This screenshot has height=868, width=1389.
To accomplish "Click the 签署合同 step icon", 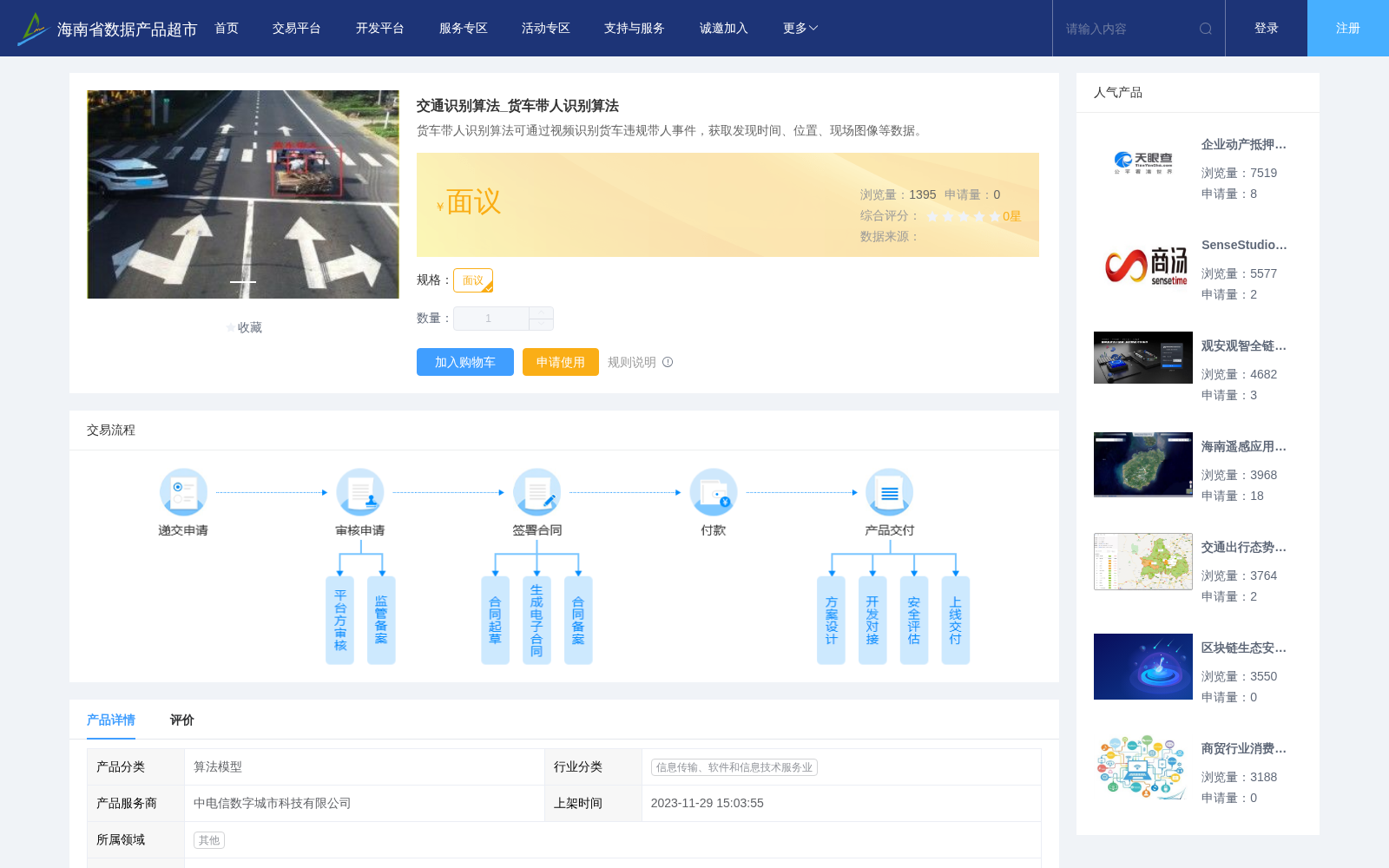I will pyautogui.click(x=537, y=492).
